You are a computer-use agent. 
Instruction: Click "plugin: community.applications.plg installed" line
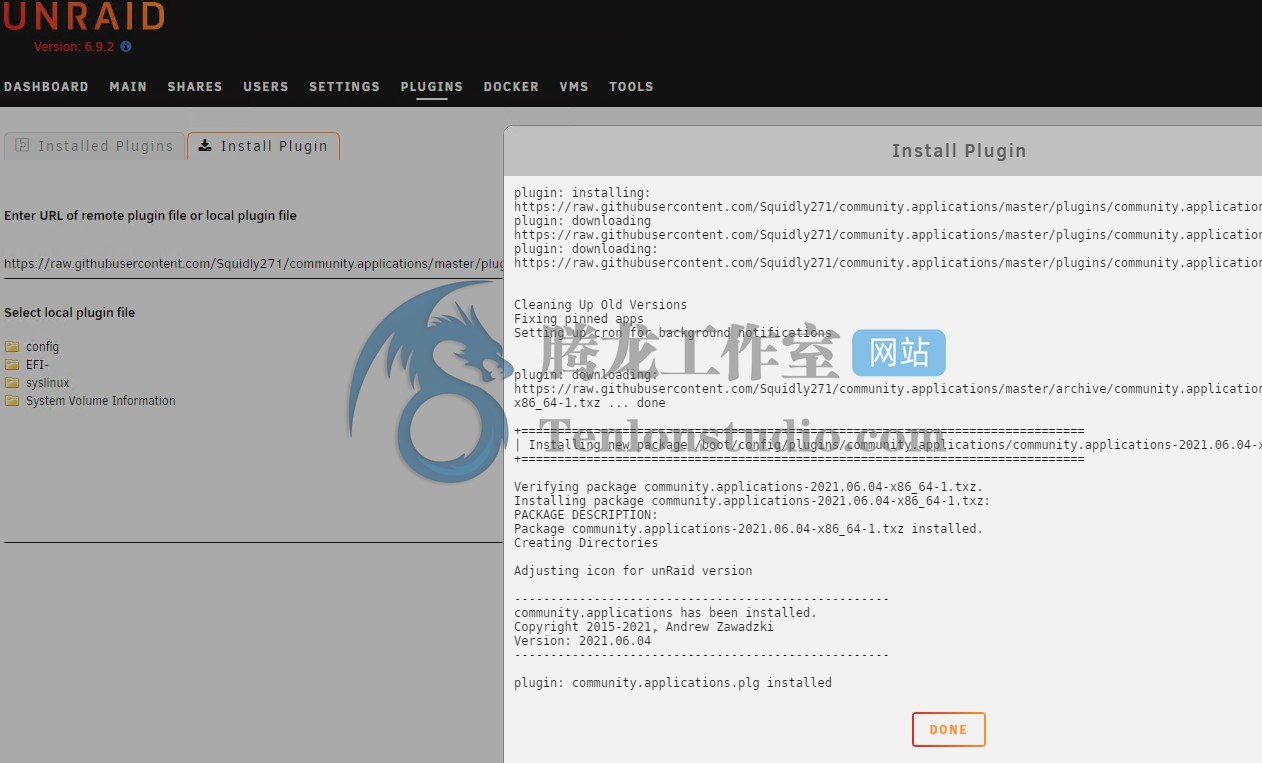point(673,683)
